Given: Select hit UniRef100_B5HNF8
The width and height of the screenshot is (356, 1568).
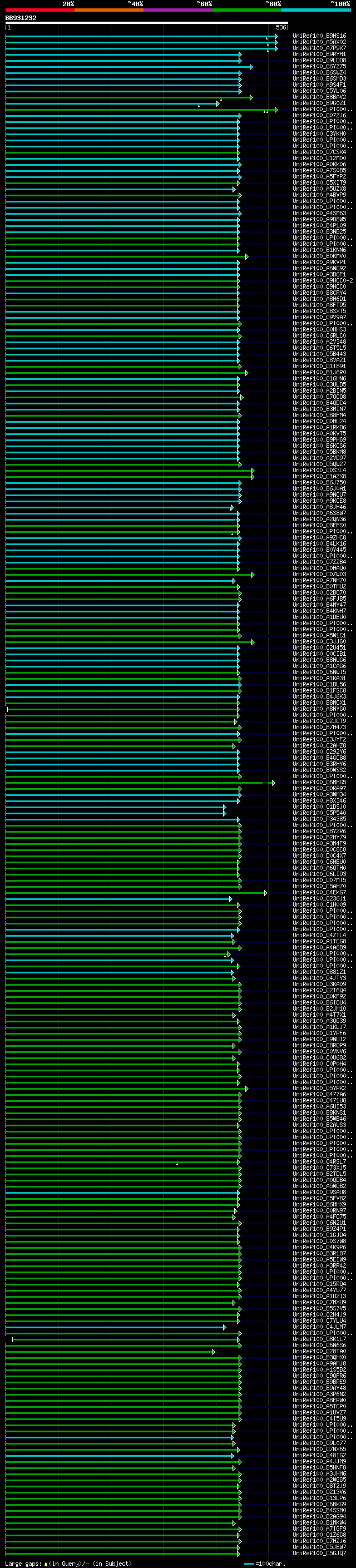Looking at the screenshot, I should (x=319, y=1467).
